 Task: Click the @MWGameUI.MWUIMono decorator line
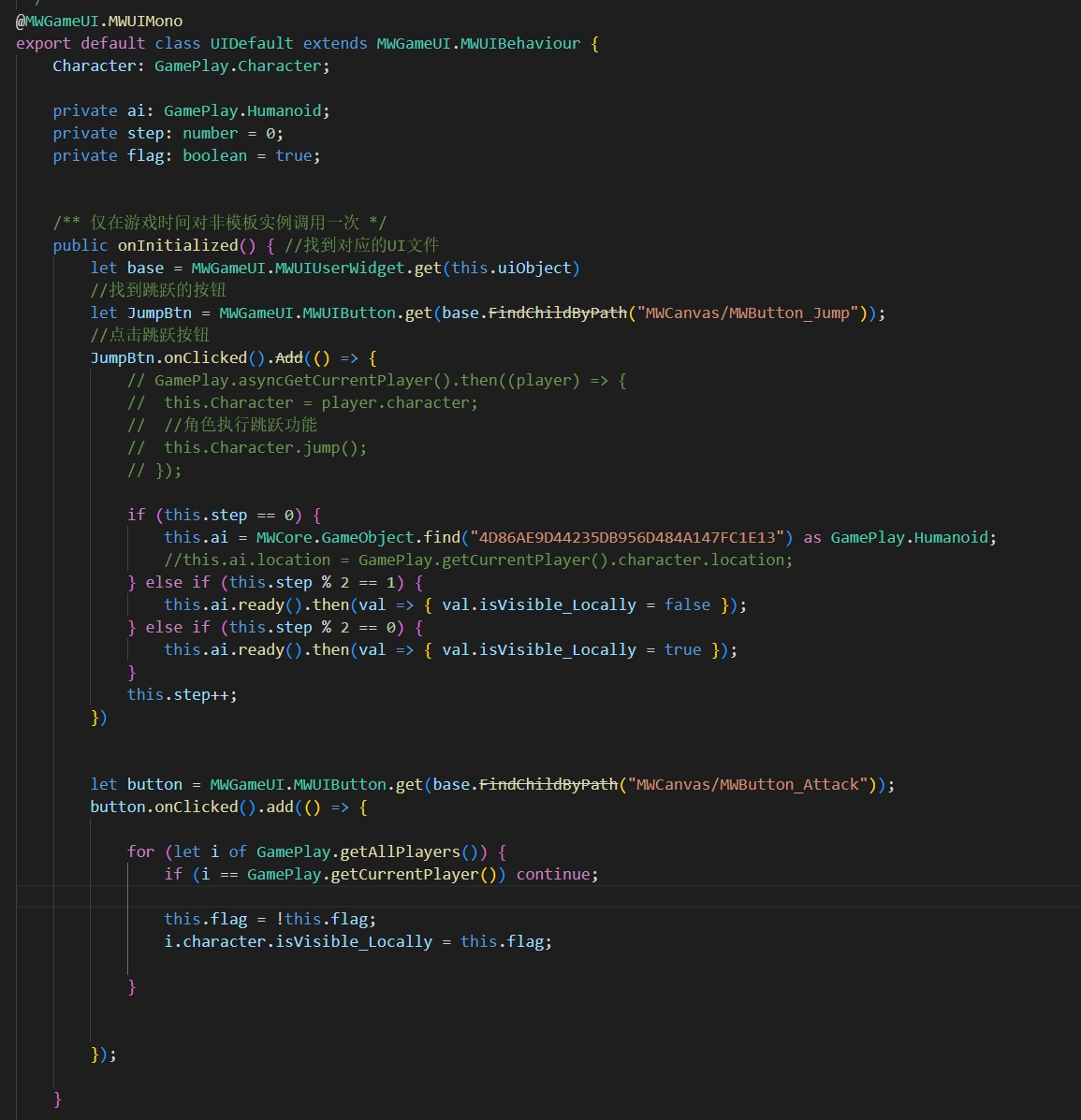point(99,21)
